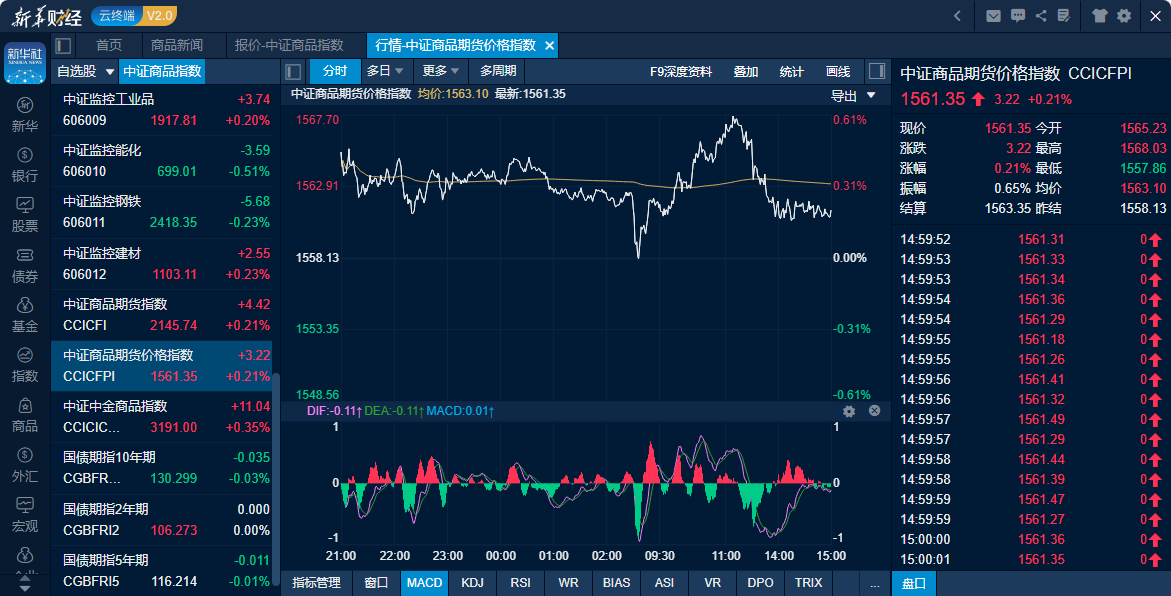
Task: Open the 股票 sidebar section
Action: click(25, 214)
